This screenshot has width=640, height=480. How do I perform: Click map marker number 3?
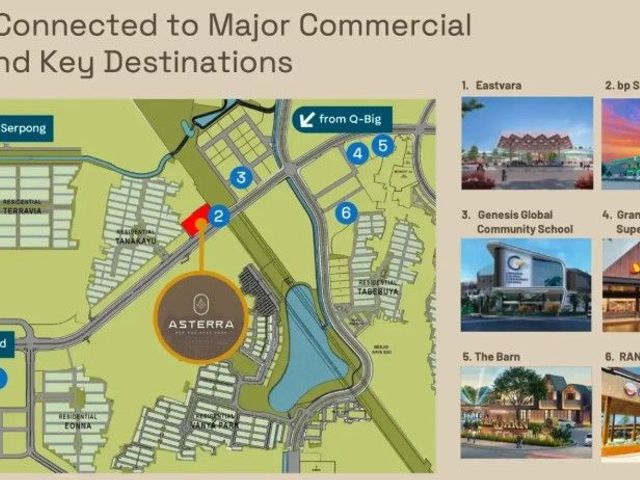241,178
